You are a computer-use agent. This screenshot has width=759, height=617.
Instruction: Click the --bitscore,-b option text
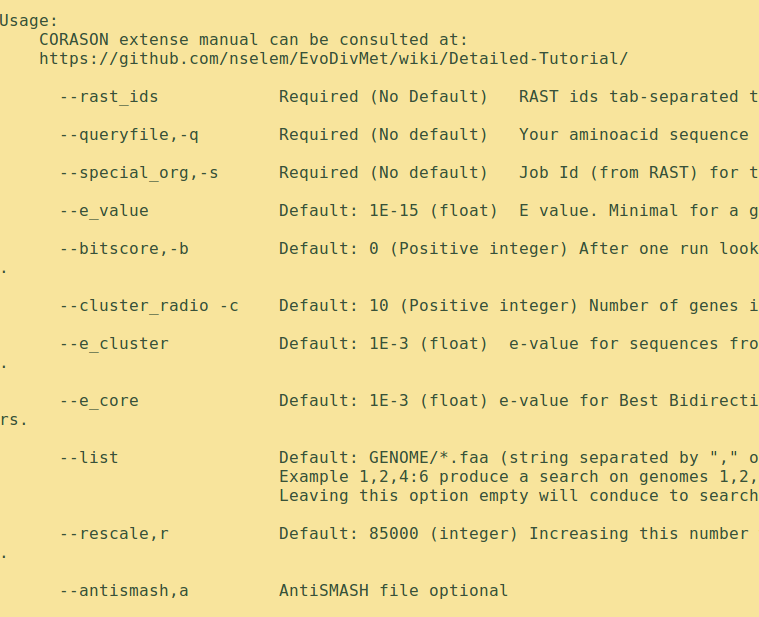(x=124, y=249)
